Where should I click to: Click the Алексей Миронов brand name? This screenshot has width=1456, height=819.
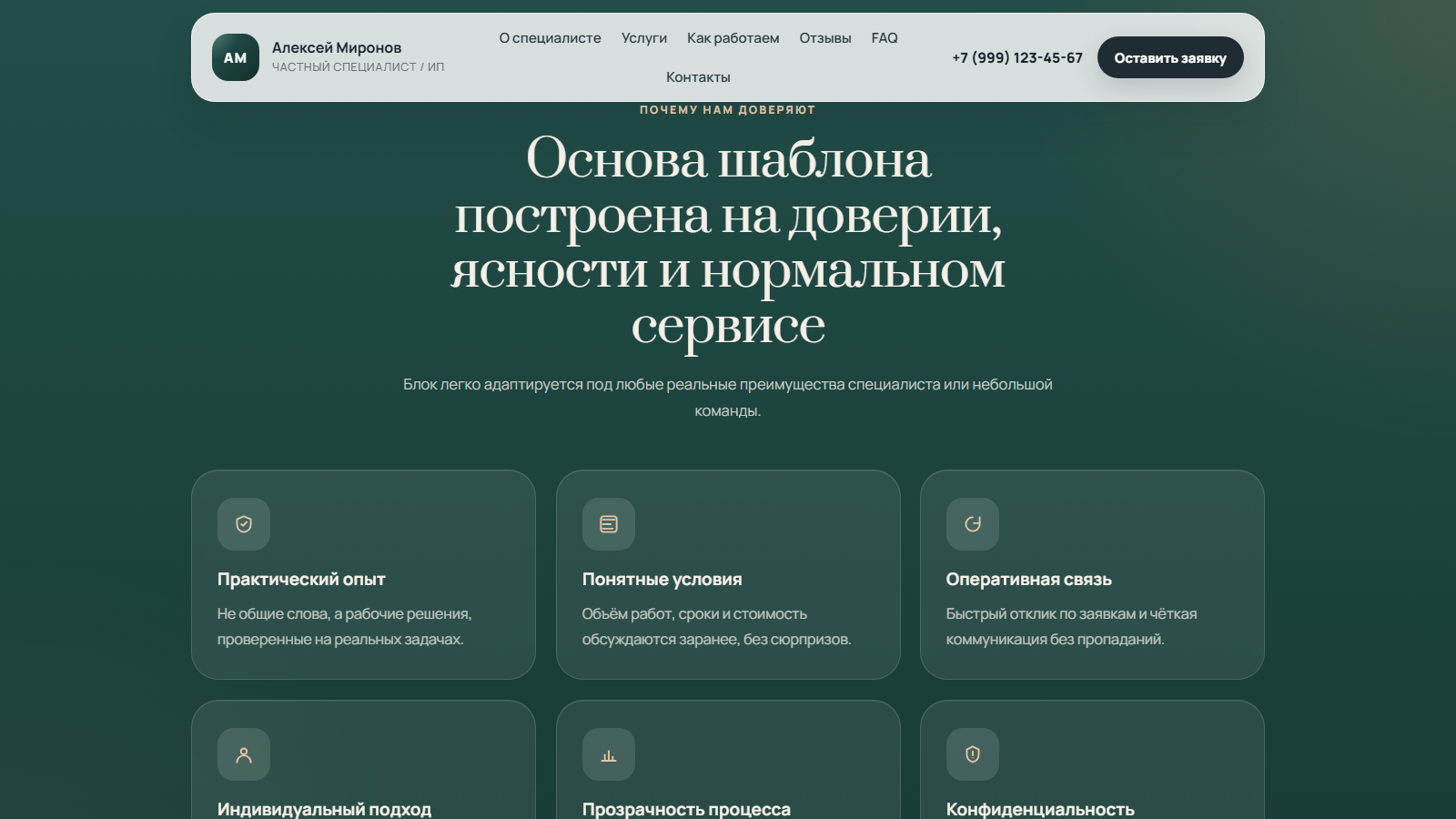tap(337, 47)
